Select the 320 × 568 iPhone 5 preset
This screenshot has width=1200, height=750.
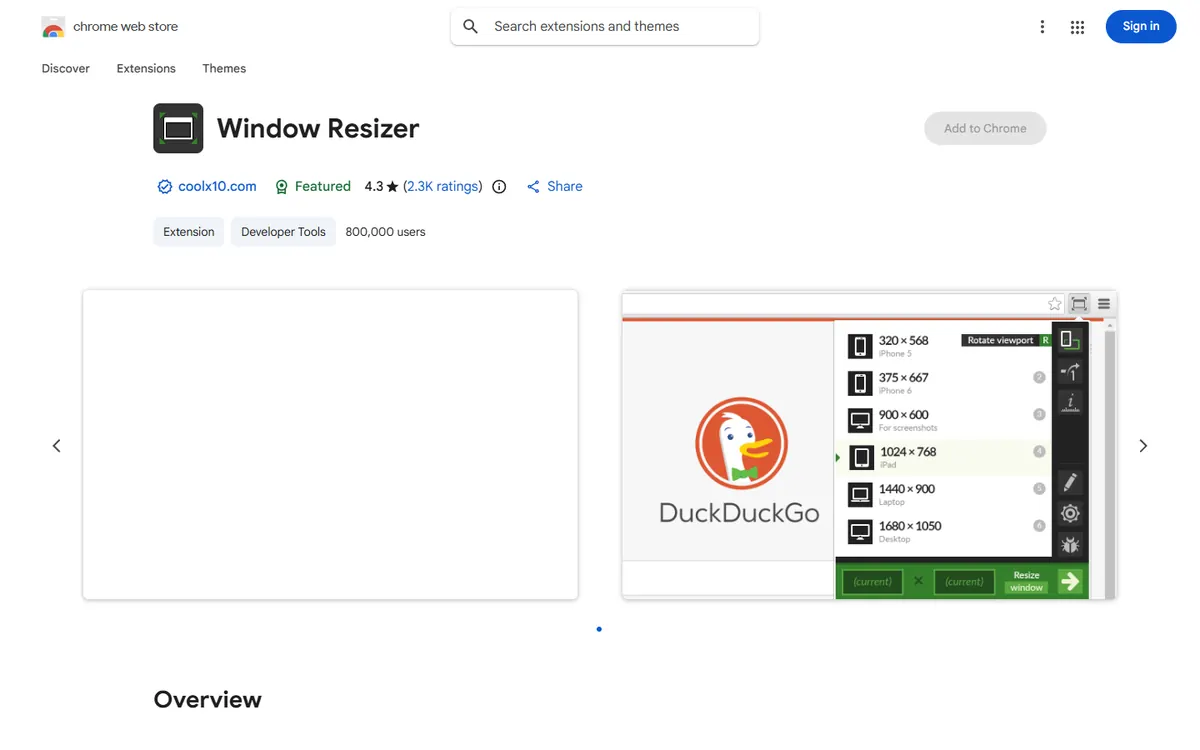(x=943, y=346)
